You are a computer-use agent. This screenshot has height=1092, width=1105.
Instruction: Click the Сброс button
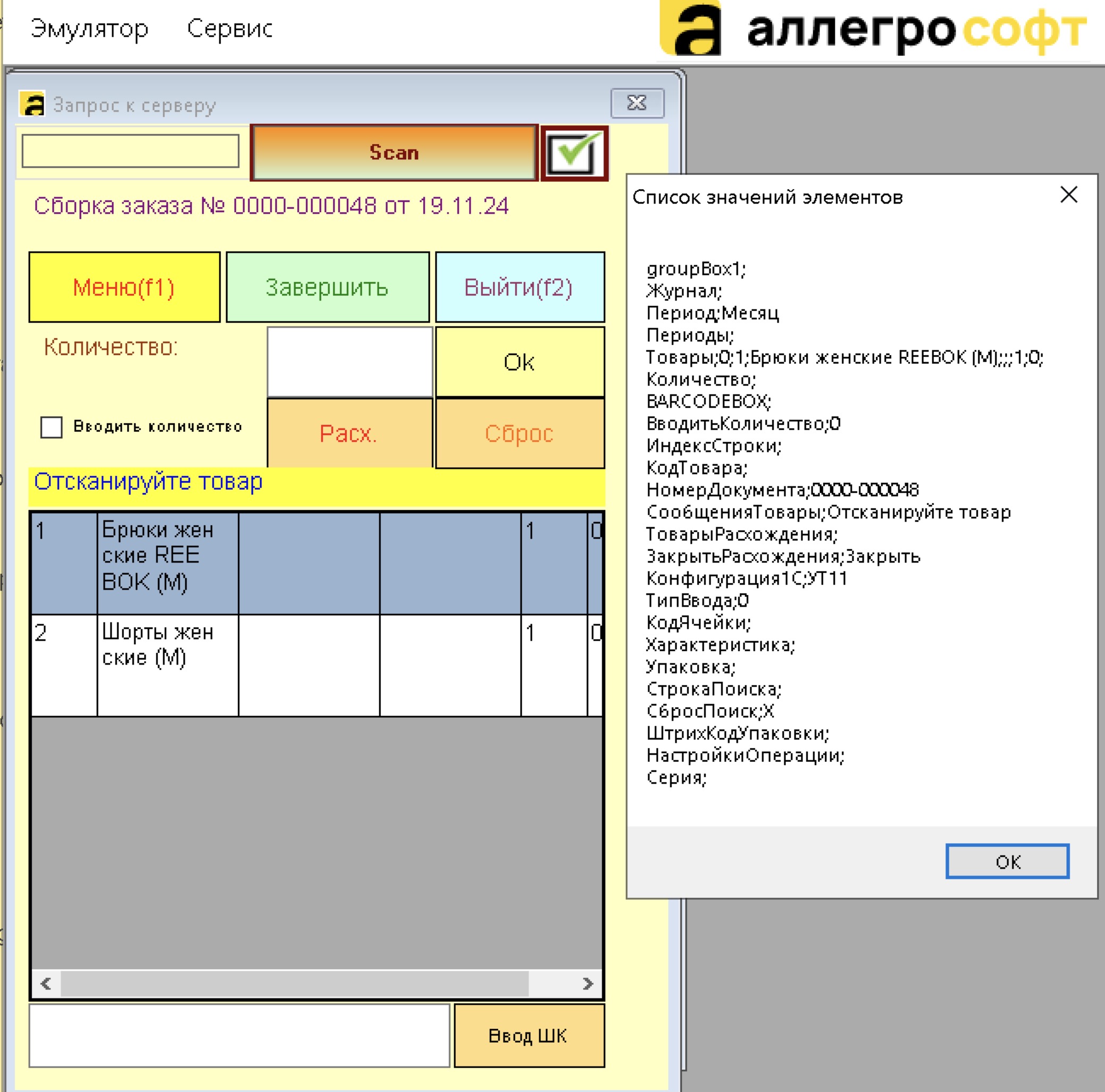(520, 433)
